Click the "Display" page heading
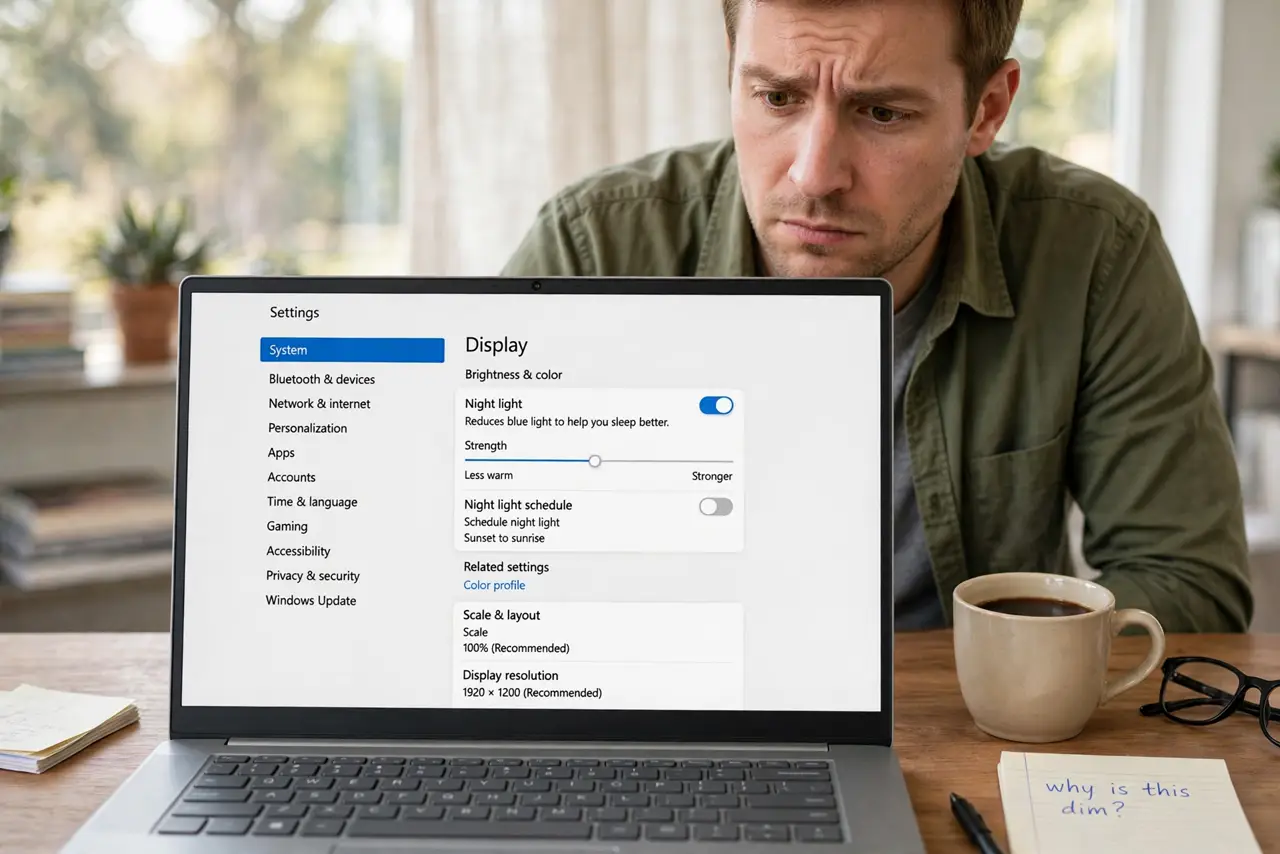The height and width of the screenshot is (854, 1280). [496, 345]
